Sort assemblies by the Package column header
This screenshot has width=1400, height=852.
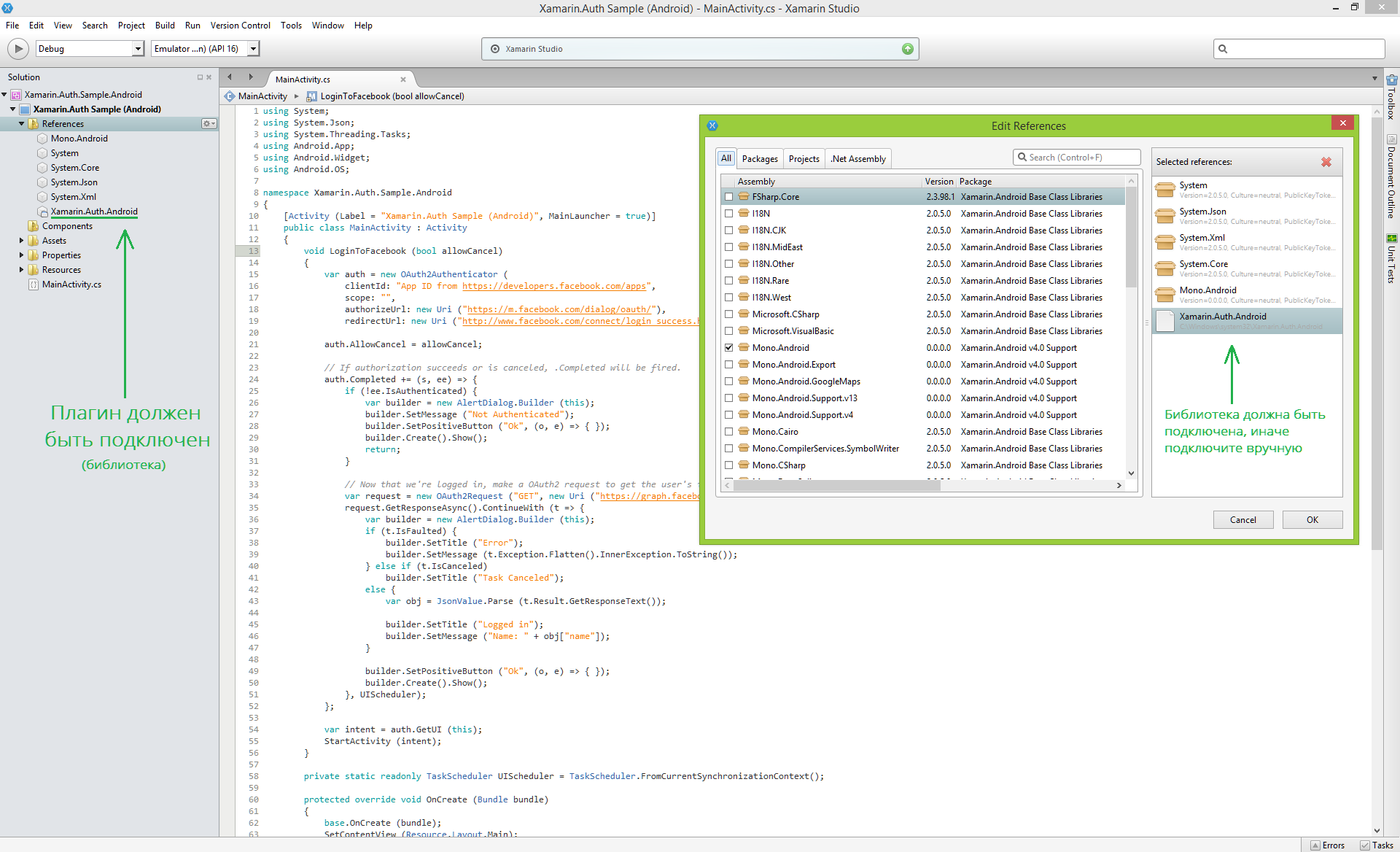pyautogui.click(x=1041, y=182)
